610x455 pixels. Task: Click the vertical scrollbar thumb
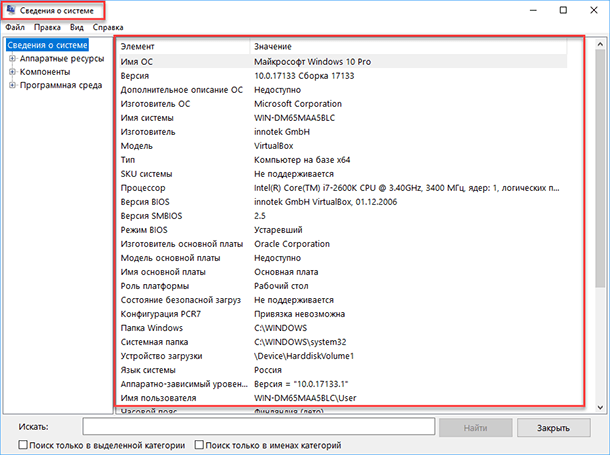click(x=600, y=169)
